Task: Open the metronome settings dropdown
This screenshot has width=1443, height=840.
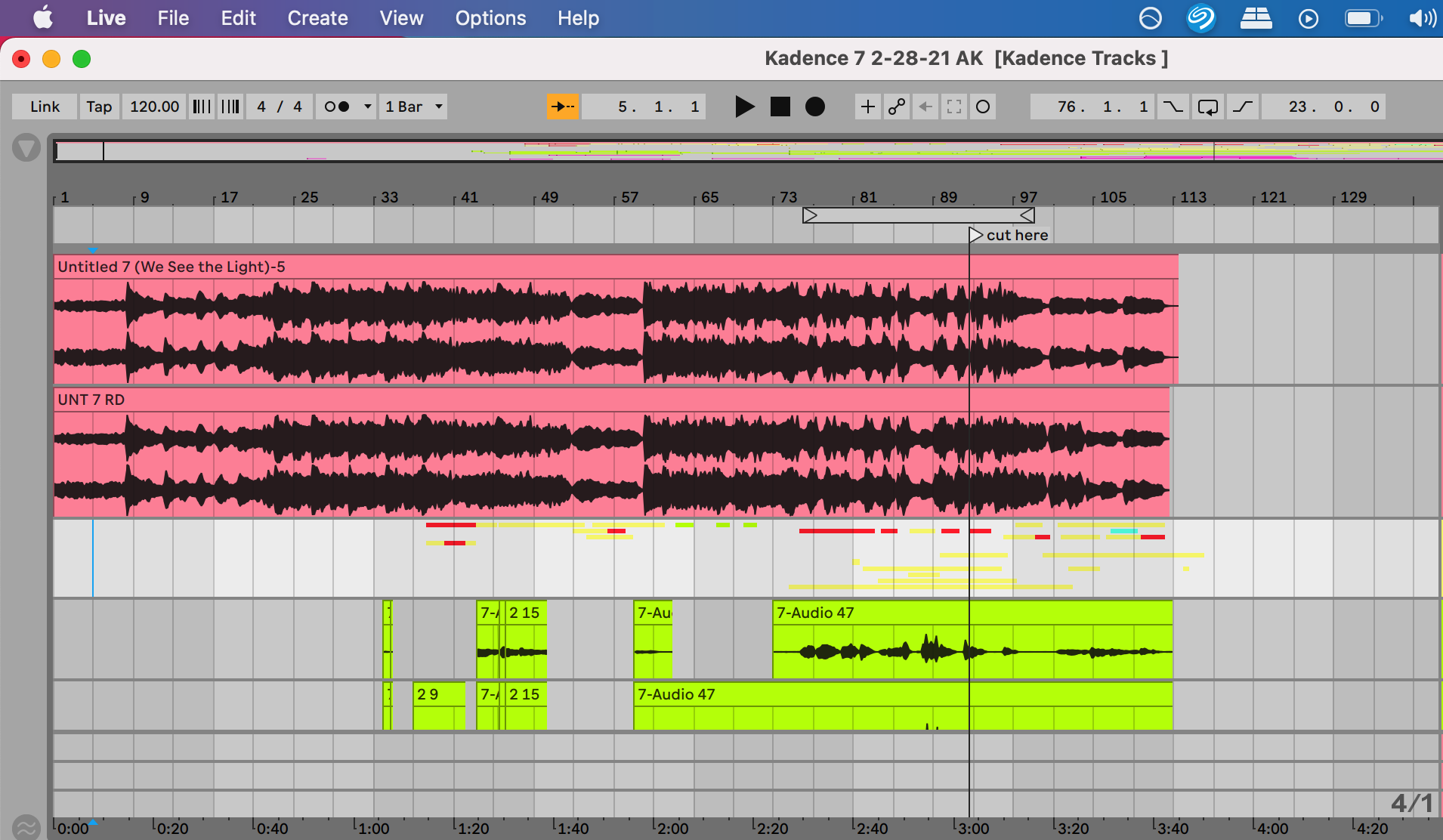Action: click(366, 107)
